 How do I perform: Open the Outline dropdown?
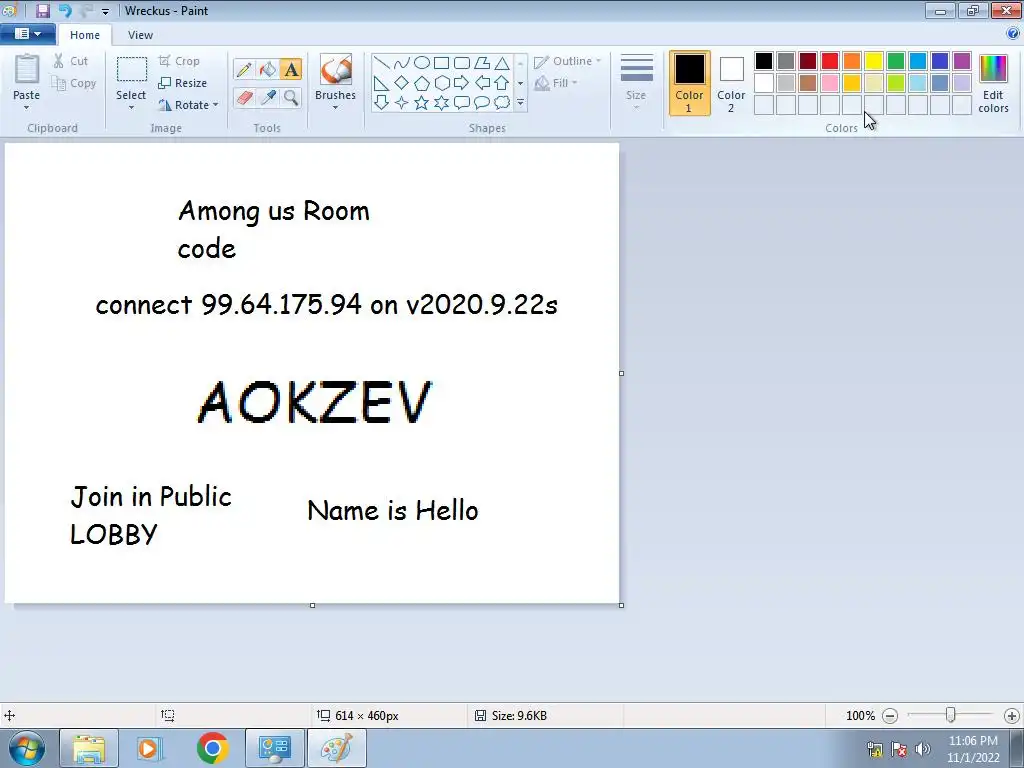568,61
